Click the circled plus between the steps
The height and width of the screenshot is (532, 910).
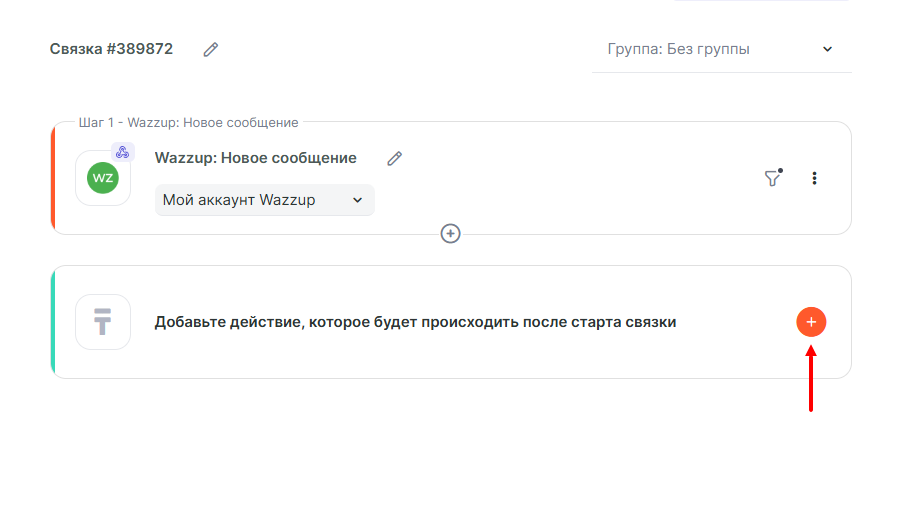(451, 233)
